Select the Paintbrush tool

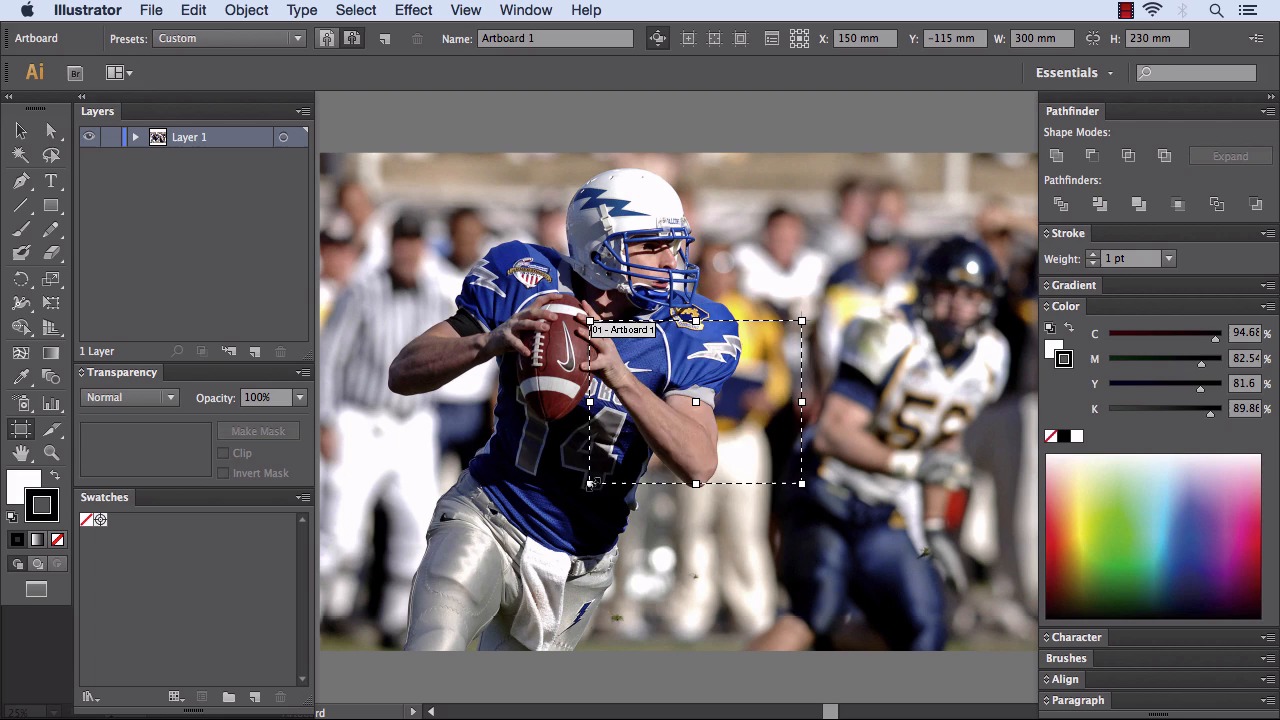(x=21, y=230)
